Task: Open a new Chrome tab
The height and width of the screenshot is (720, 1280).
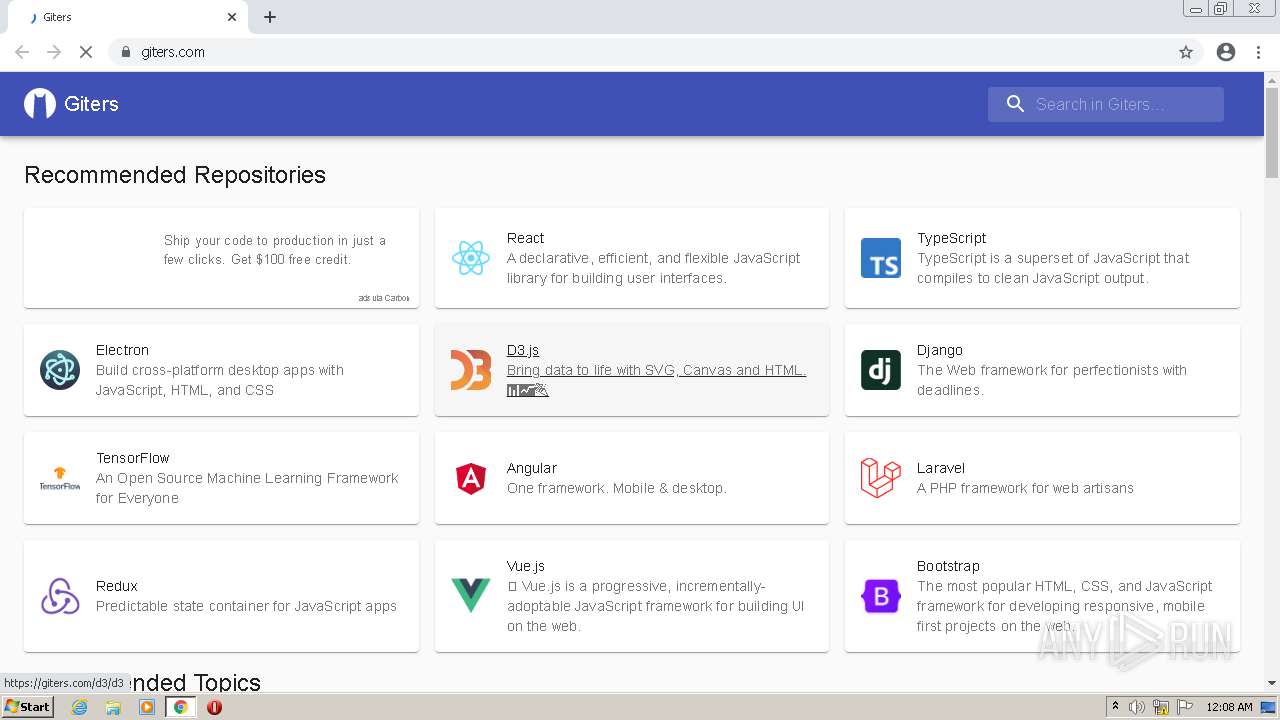Action: tap(270, 17)
